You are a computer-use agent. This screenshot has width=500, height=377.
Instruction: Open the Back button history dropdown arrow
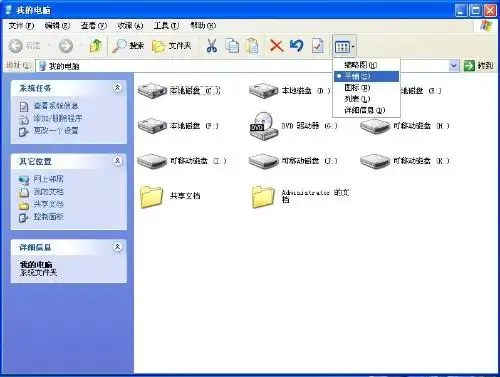point(49,46)
